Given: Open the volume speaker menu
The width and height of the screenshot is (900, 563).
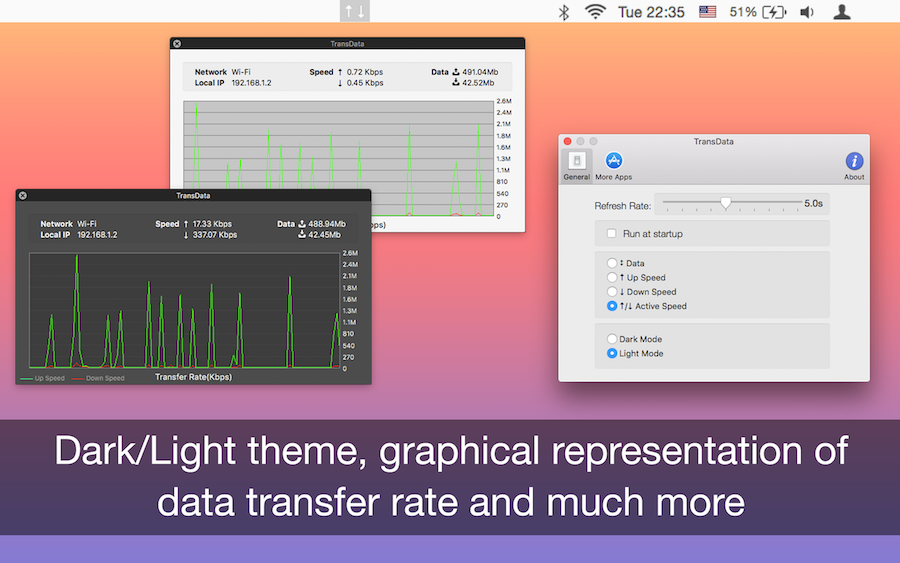Looking at the screenshot, I should (x=807, y=12).
